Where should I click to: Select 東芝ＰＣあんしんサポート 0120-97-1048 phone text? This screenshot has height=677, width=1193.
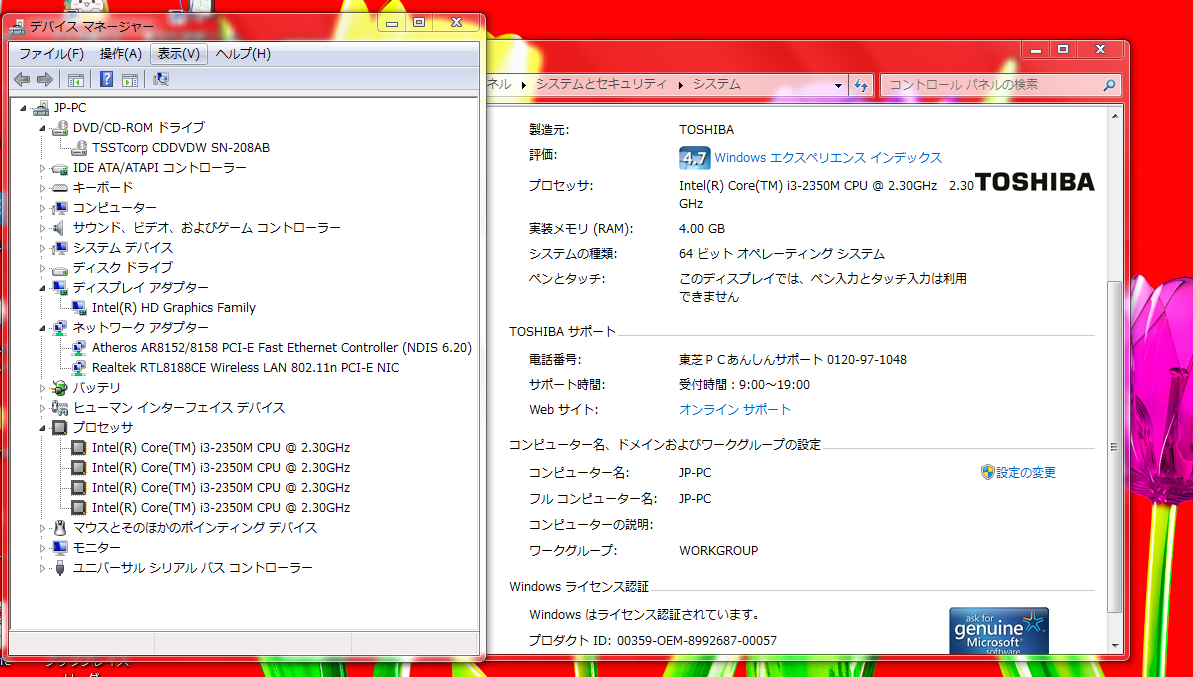(793, 360)
